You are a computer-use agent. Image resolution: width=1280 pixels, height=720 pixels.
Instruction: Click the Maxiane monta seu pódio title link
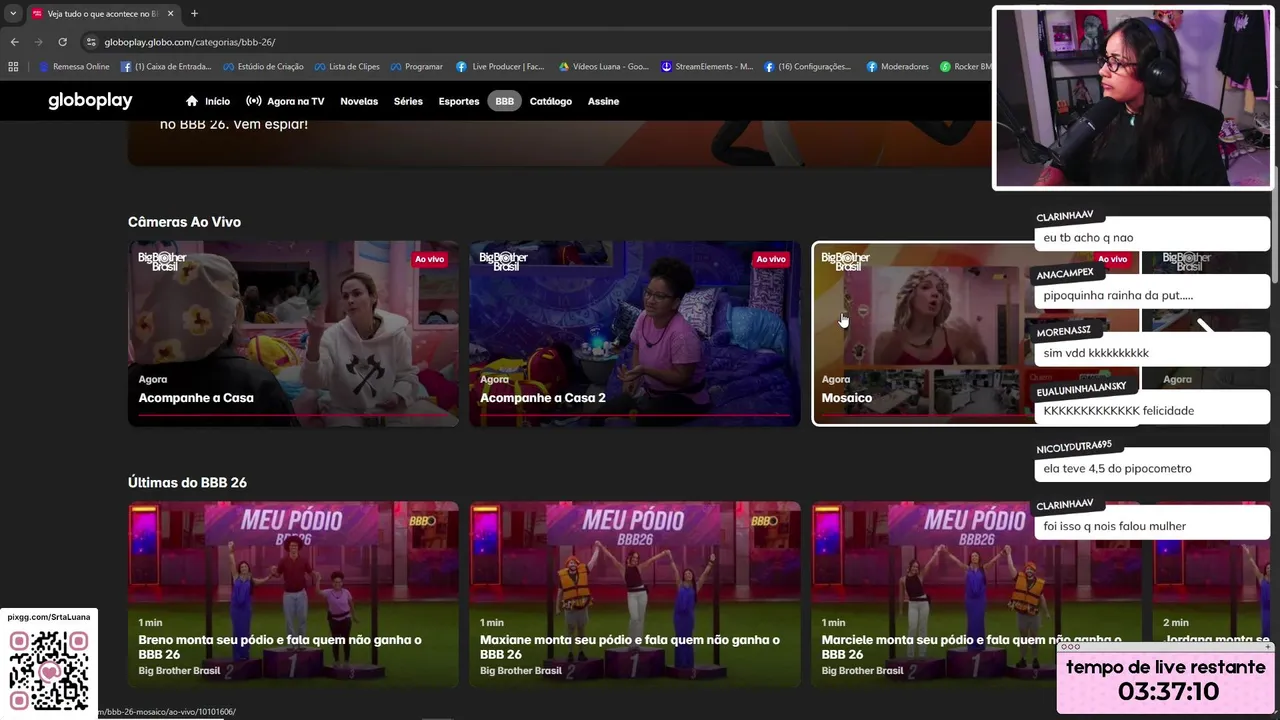[x=629, y=647]
